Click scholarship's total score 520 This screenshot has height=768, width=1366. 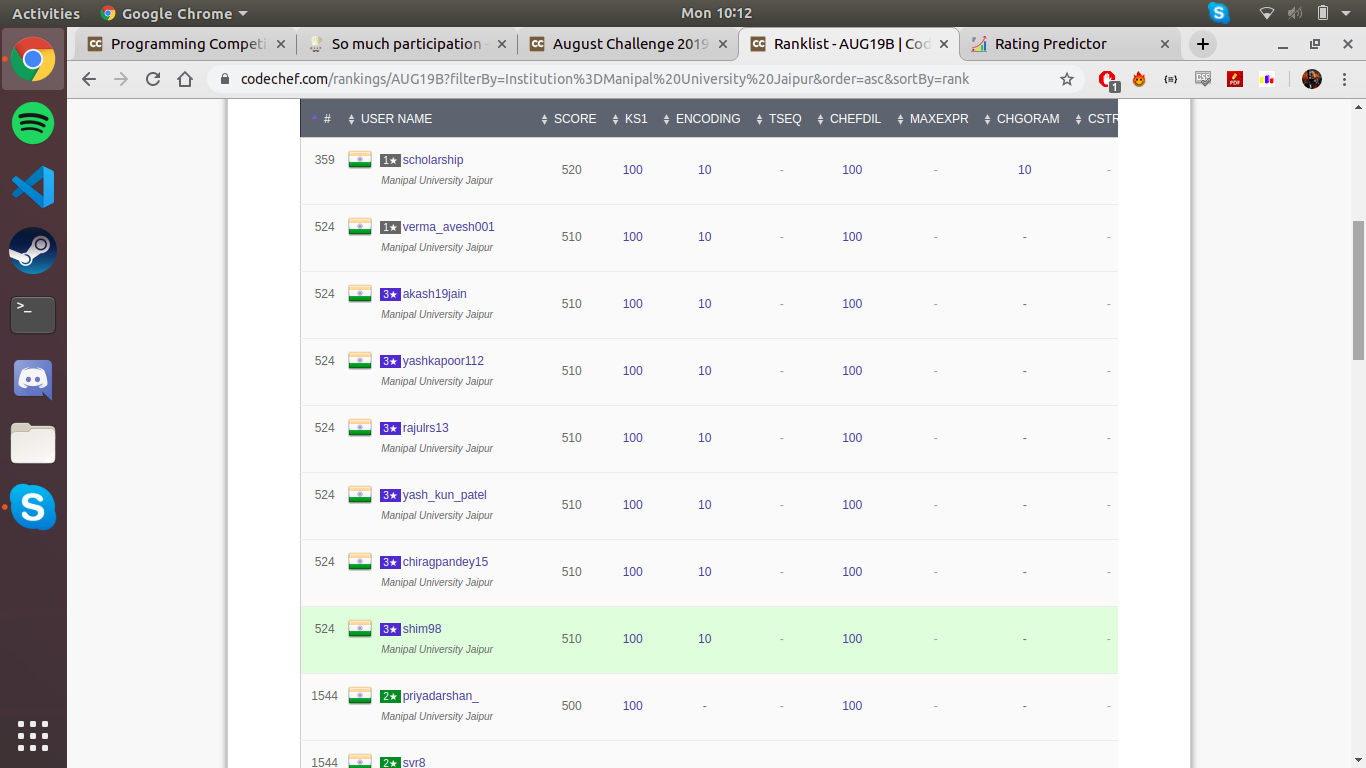(571, 170)
